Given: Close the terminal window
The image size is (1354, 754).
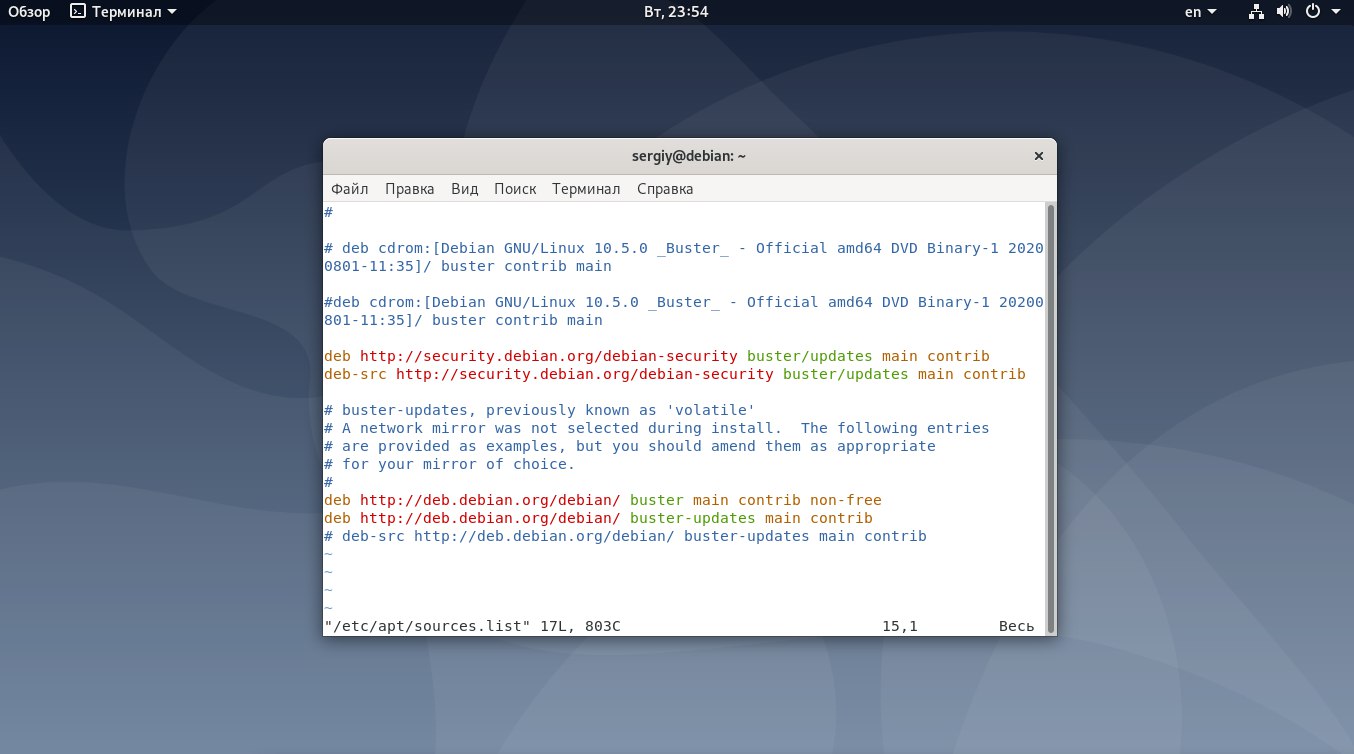Looking at the screenshot, I should click(x=1038, y=156).
